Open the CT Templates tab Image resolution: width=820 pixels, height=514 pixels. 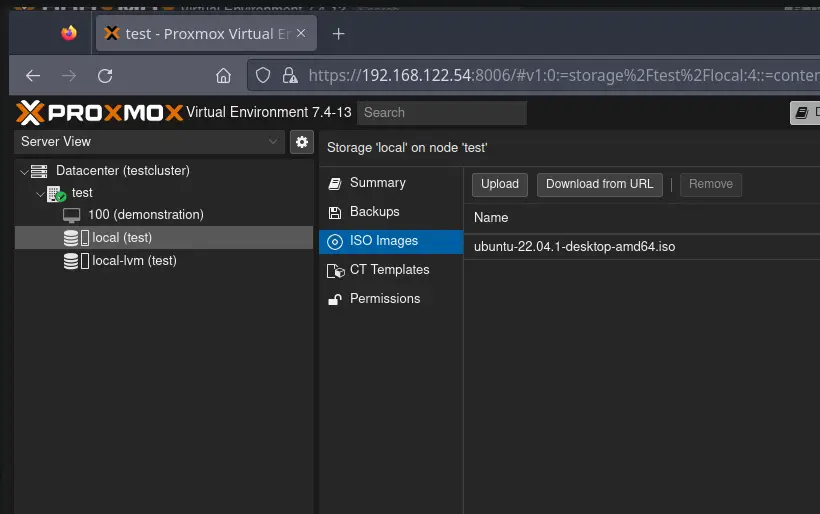tap(391, 270)
